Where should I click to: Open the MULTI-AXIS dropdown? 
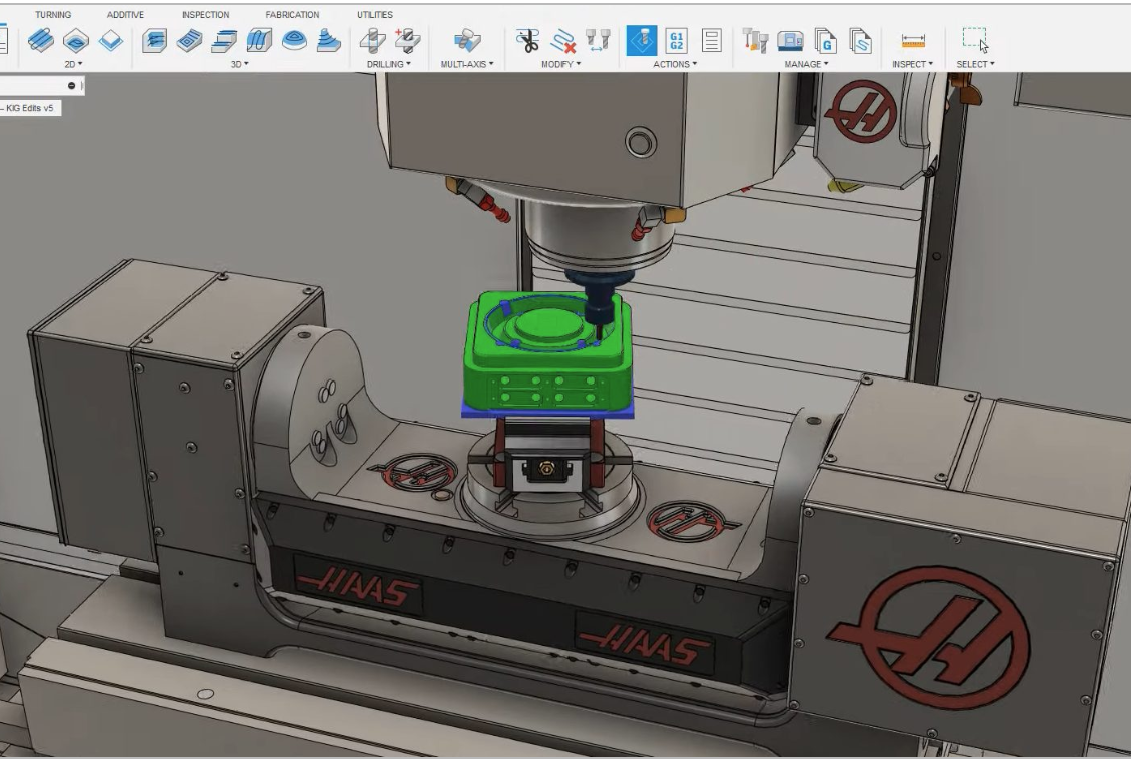tap(467, 64)
